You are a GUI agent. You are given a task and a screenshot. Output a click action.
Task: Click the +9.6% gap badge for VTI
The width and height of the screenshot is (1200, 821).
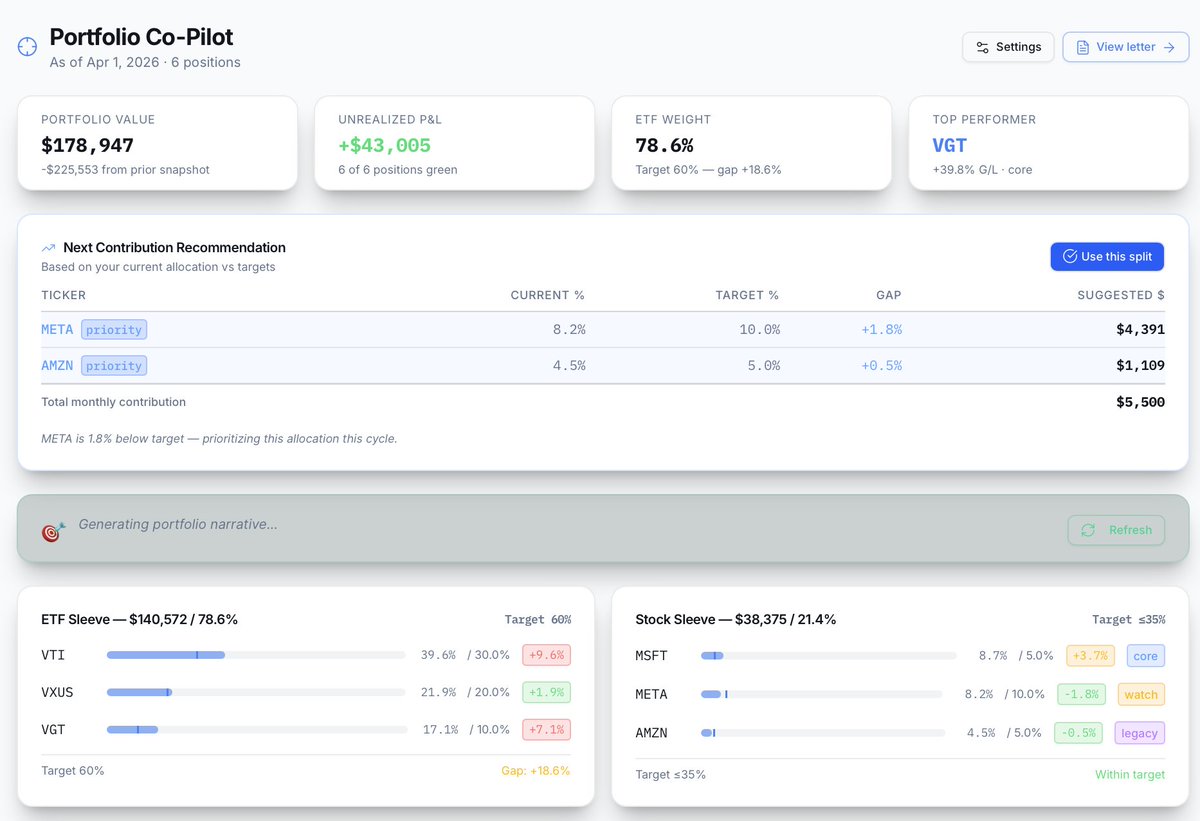tap(546, 655)
